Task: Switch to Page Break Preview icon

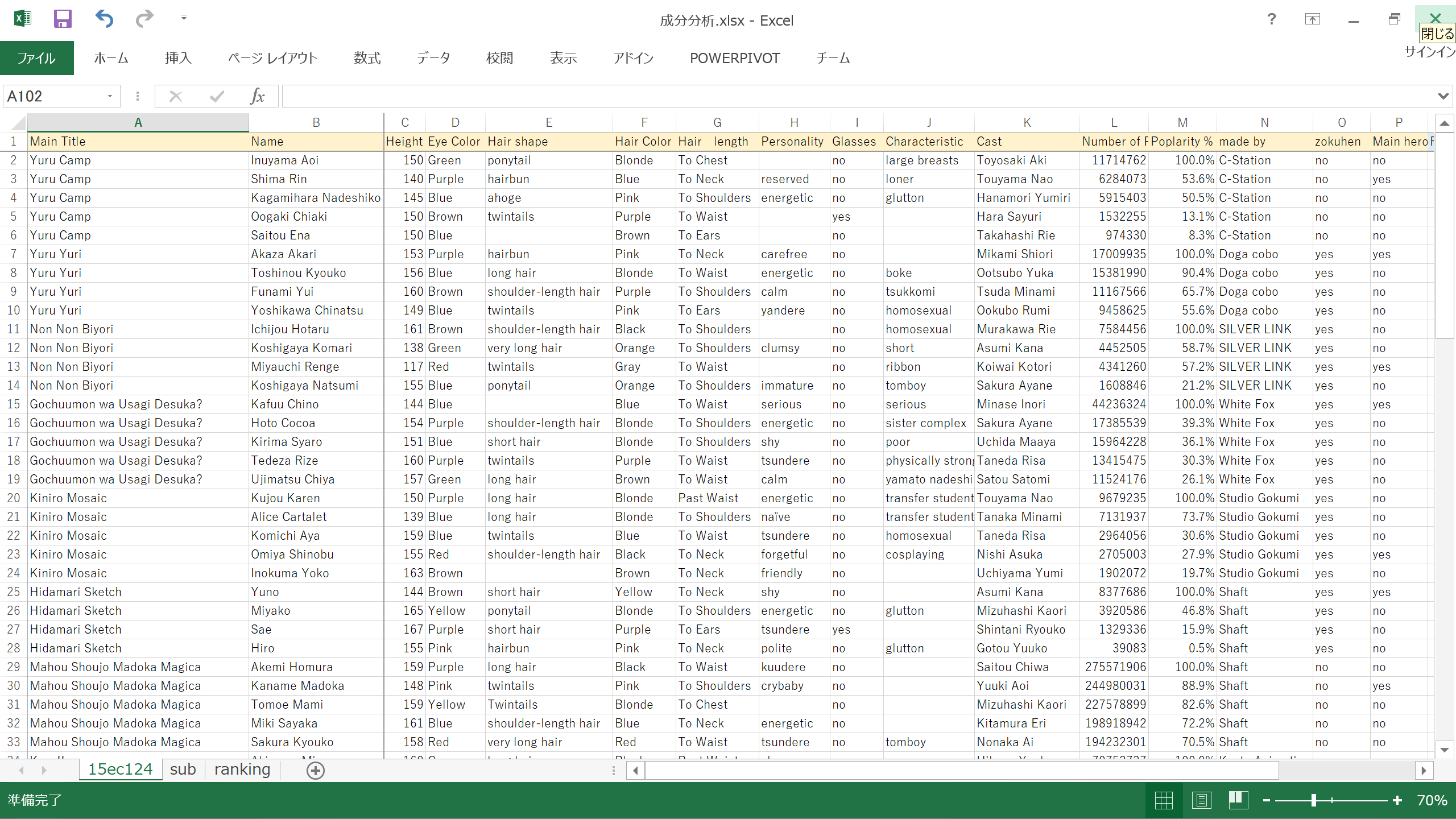Action: click(x=1238, y=800)
